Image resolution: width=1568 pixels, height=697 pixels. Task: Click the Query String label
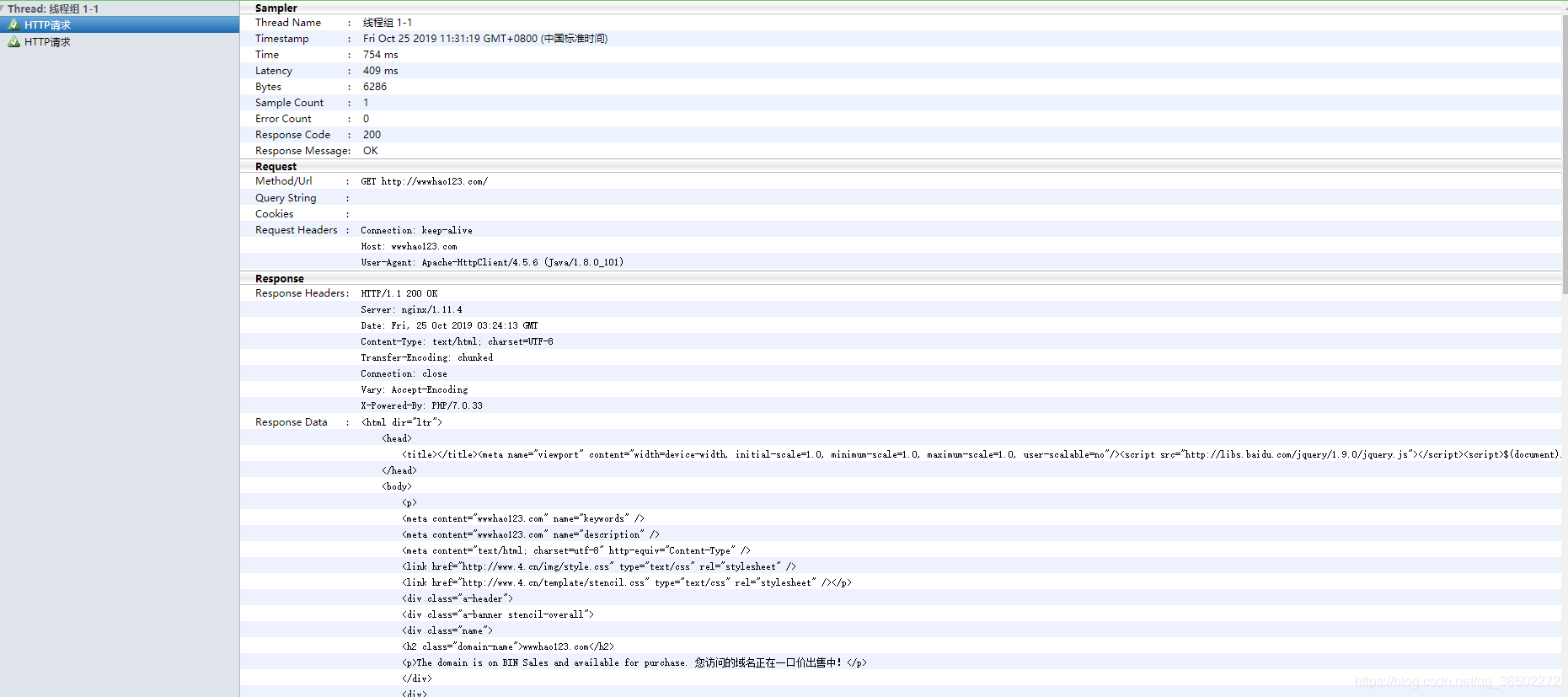coord(286,198)
